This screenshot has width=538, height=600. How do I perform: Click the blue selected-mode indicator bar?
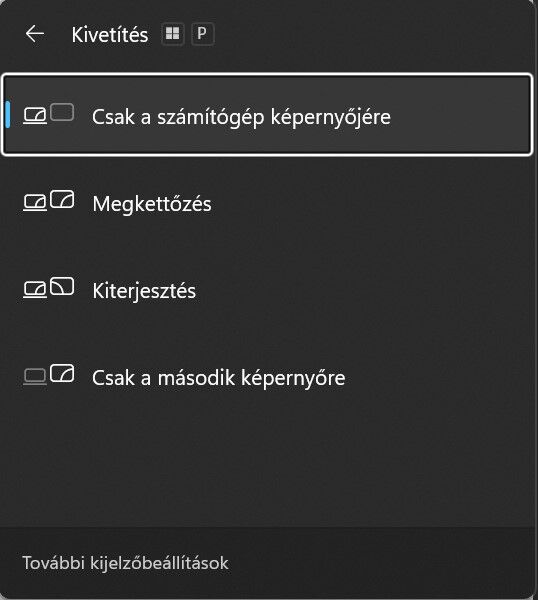coord(8,114)
